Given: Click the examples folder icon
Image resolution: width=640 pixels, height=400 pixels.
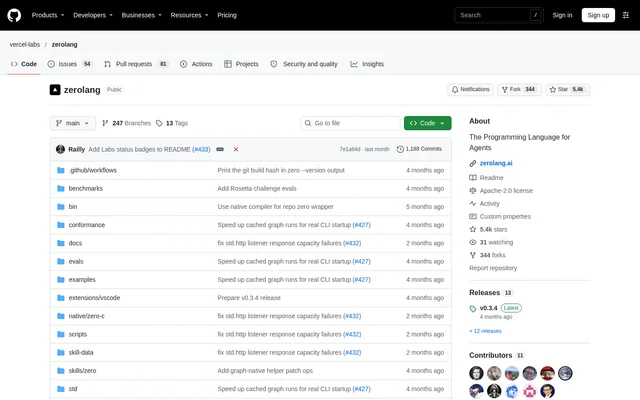Looking at the screenshot, I should (x=61, y=280).
